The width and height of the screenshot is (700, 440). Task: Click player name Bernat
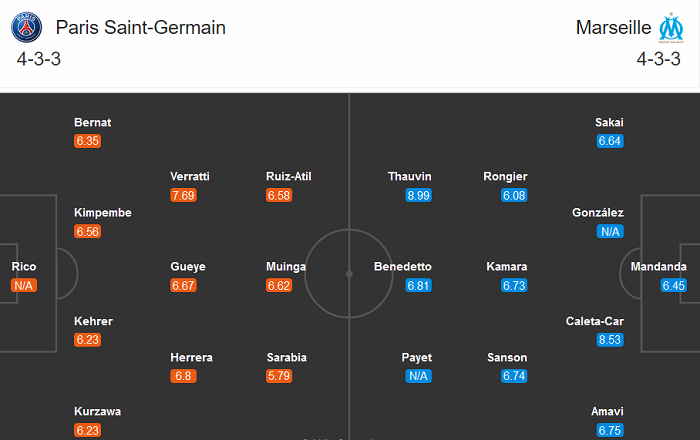click(x=93, y=123)
